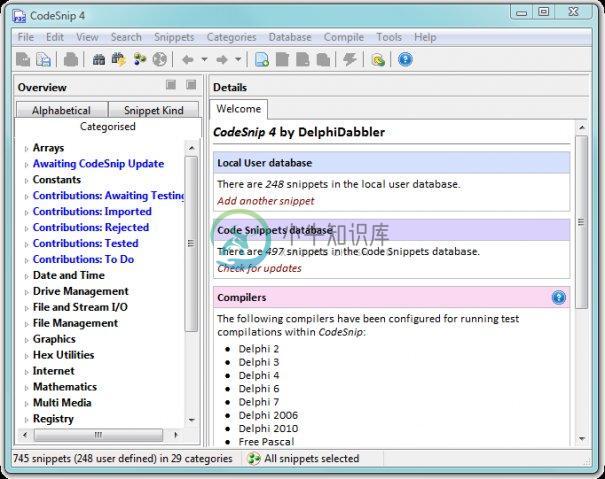The height and width of the screenshot is (479, 605).
Task: Click the Details pane vertical scrollbar thumb
Action: [x=581, y=222]
